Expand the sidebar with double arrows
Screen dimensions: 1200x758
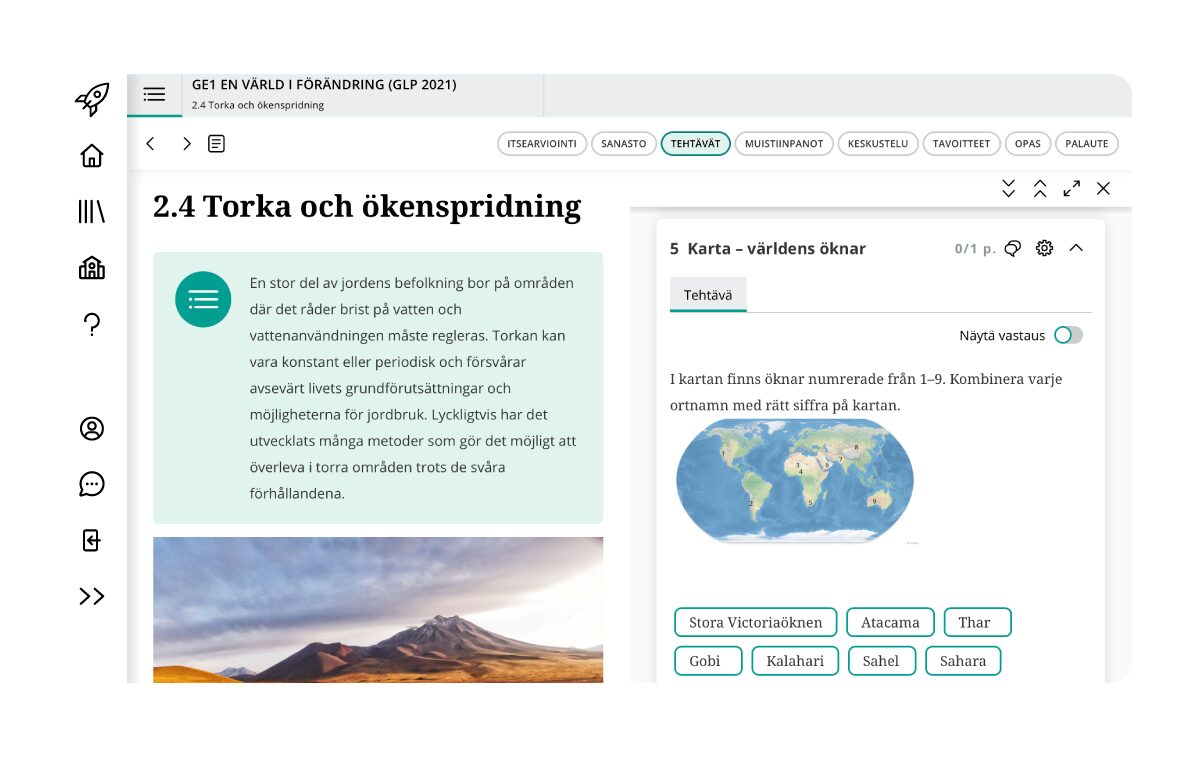click(92, 596)
